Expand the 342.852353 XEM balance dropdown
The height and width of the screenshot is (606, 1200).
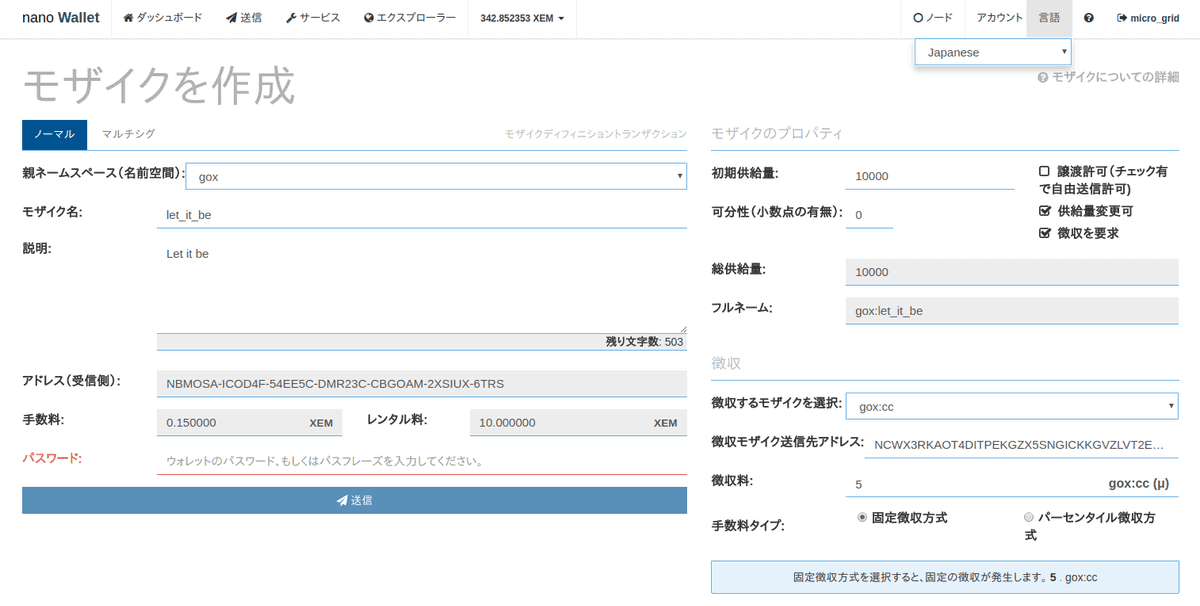coord(522,18)
